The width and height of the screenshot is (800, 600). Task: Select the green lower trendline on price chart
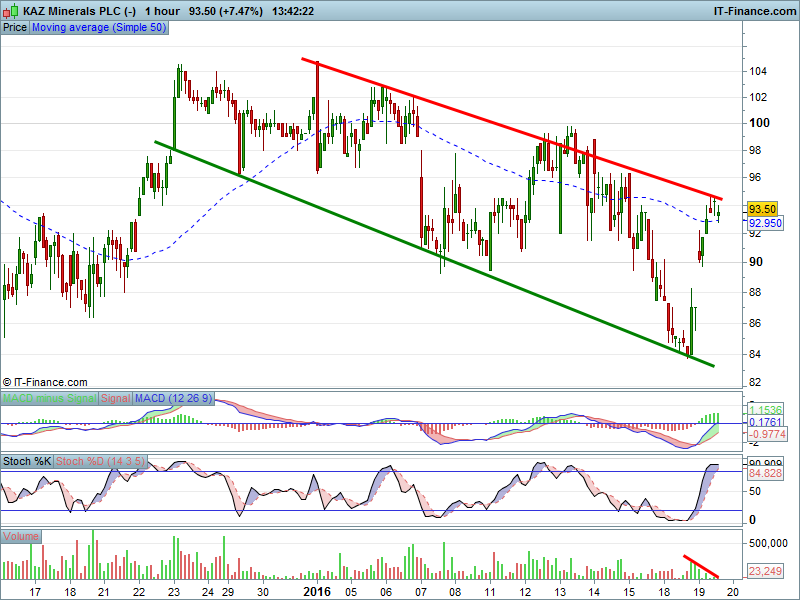pos(434,254)
